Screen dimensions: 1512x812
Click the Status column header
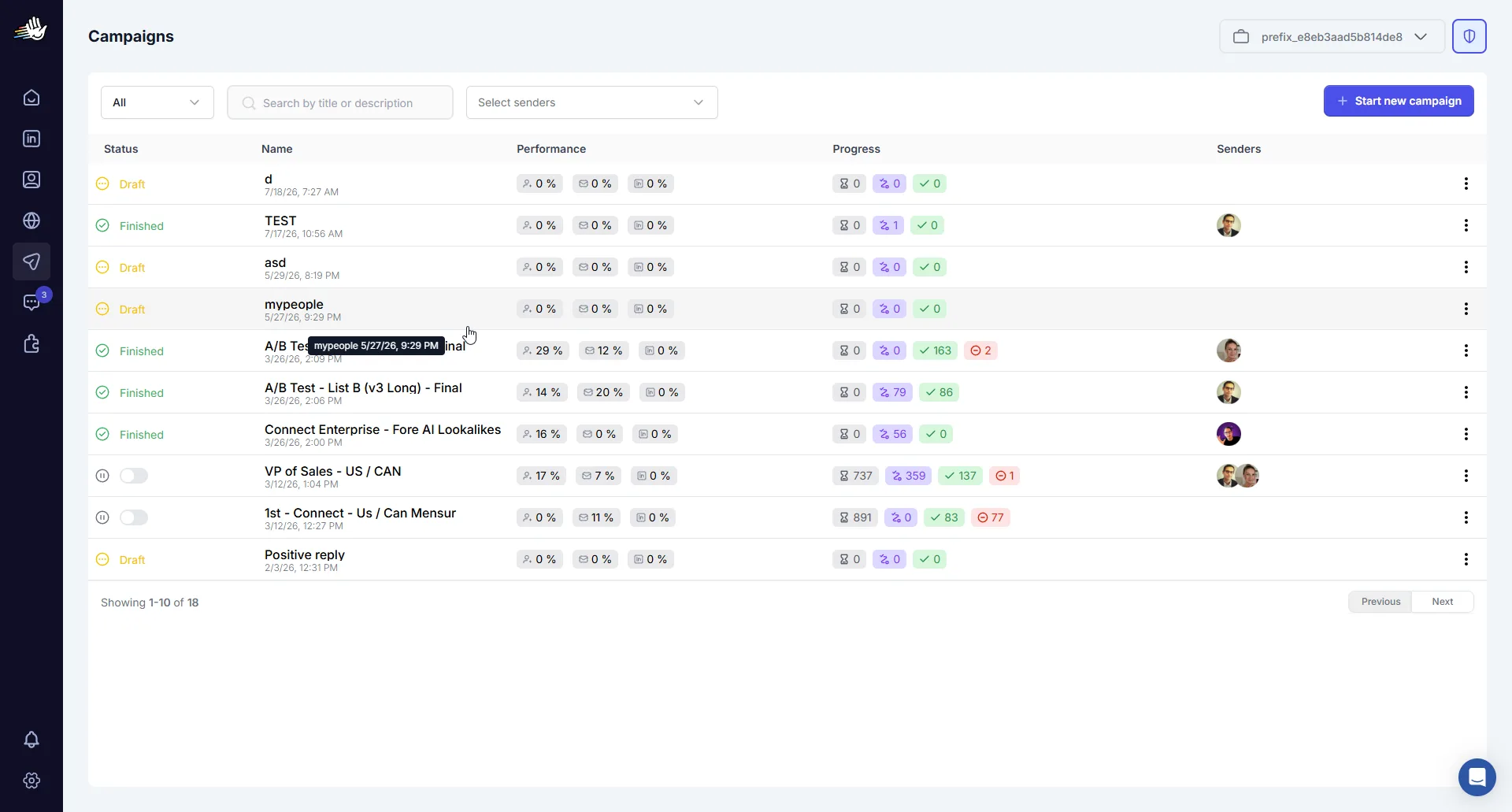[x=121, y=149]
